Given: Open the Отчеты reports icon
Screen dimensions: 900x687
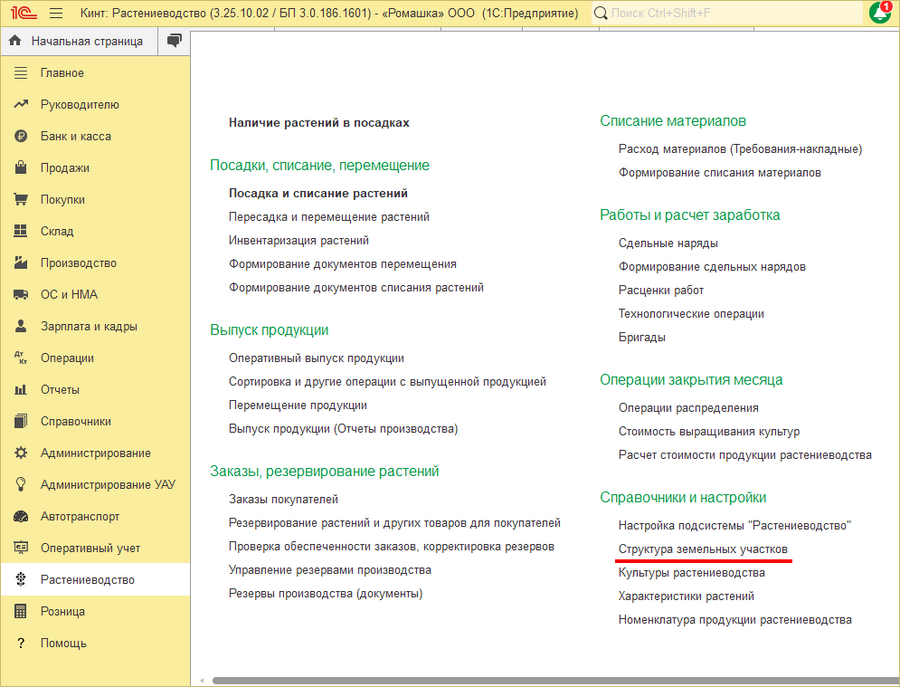Looking at the screenshot, I should (21, 389).
